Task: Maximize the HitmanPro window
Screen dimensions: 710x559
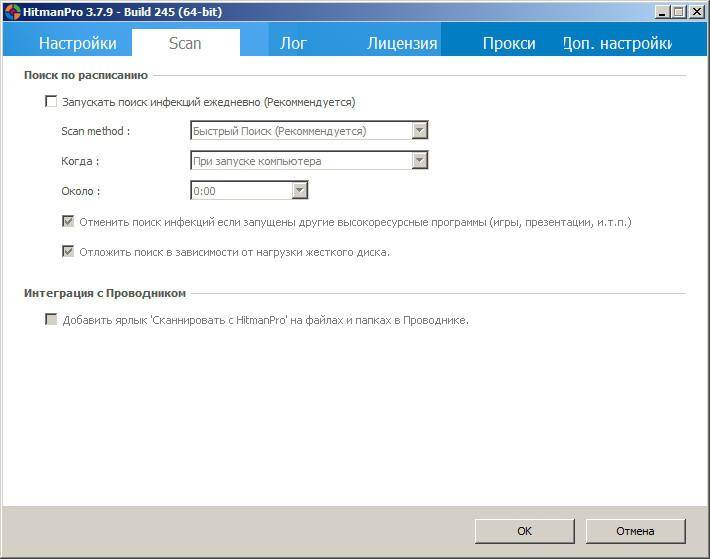Action: pos(679,12)
